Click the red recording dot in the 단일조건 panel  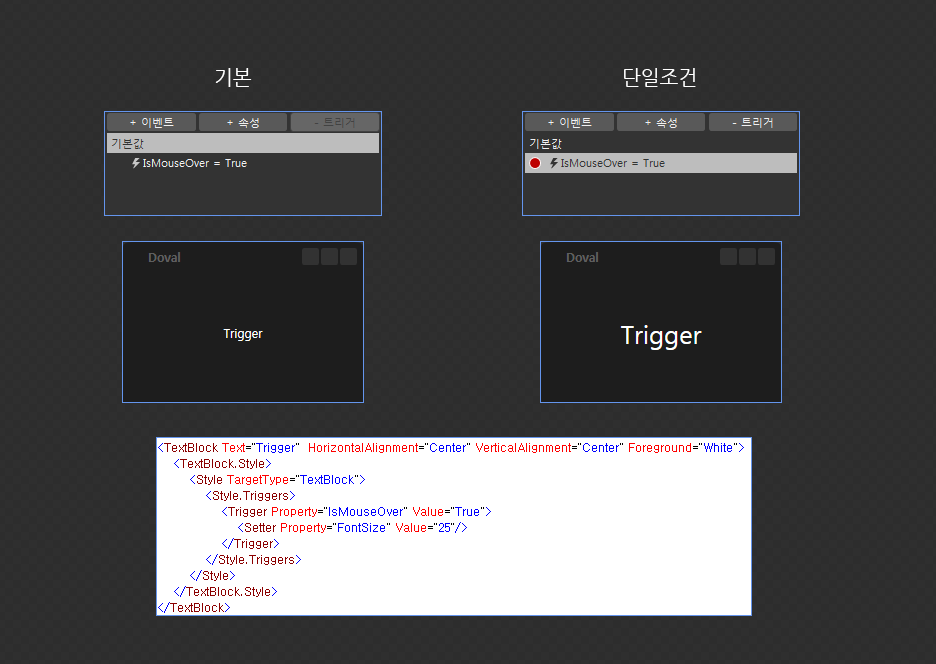[x=535, y=163]
